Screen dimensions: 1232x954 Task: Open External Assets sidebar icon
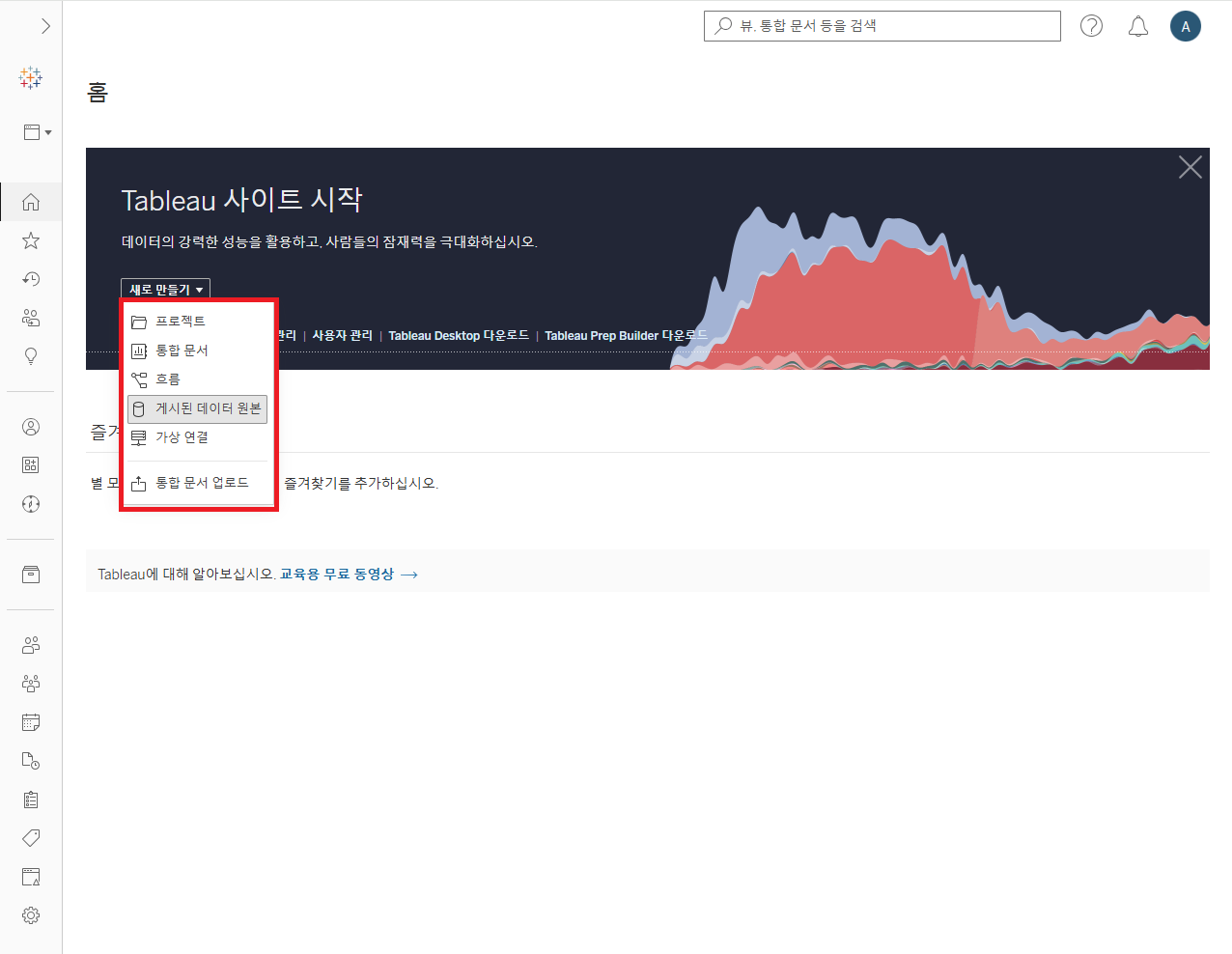(x=31, y=575)
